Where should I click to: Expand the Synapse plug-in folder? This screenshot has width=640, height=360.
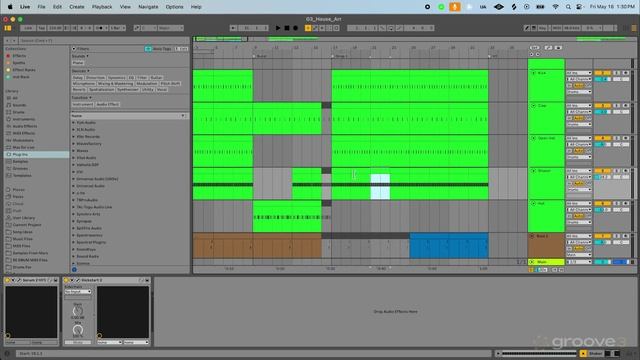(73, 221)
